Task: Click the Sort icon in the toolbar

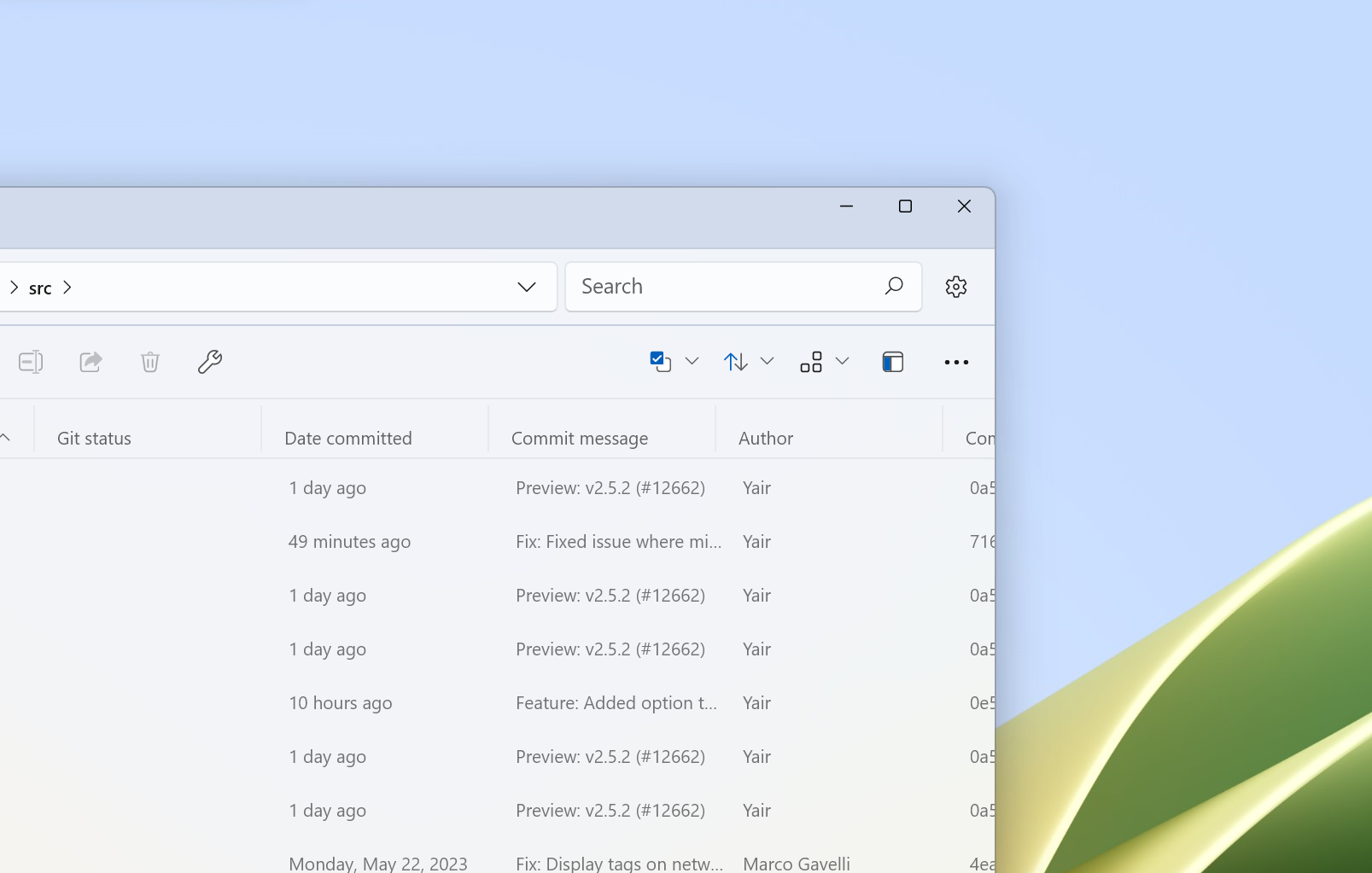Action: pyautogui.click(x=735, y=362)
